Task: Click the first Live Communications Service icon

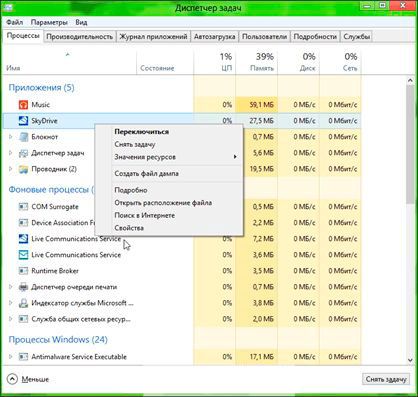Action: click(x=23, y=239)
